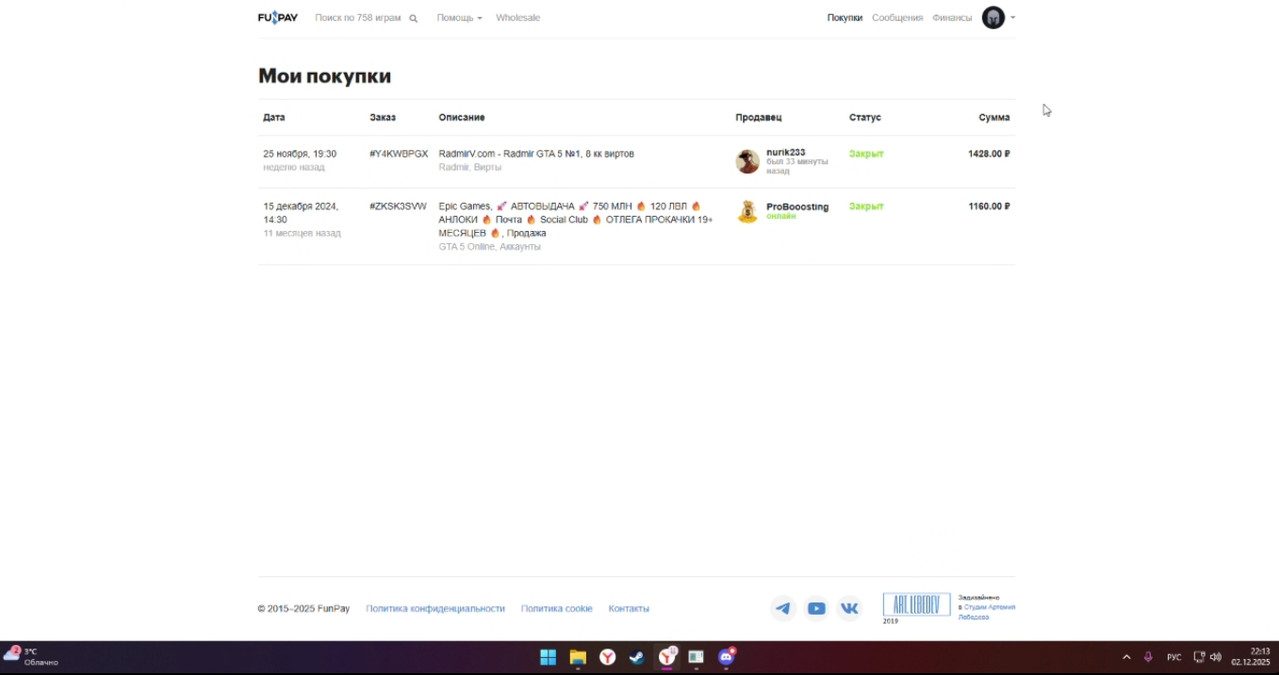The image size is (1279, 675).
Task: Focus the game search field
Action: [x=358, y=18]
